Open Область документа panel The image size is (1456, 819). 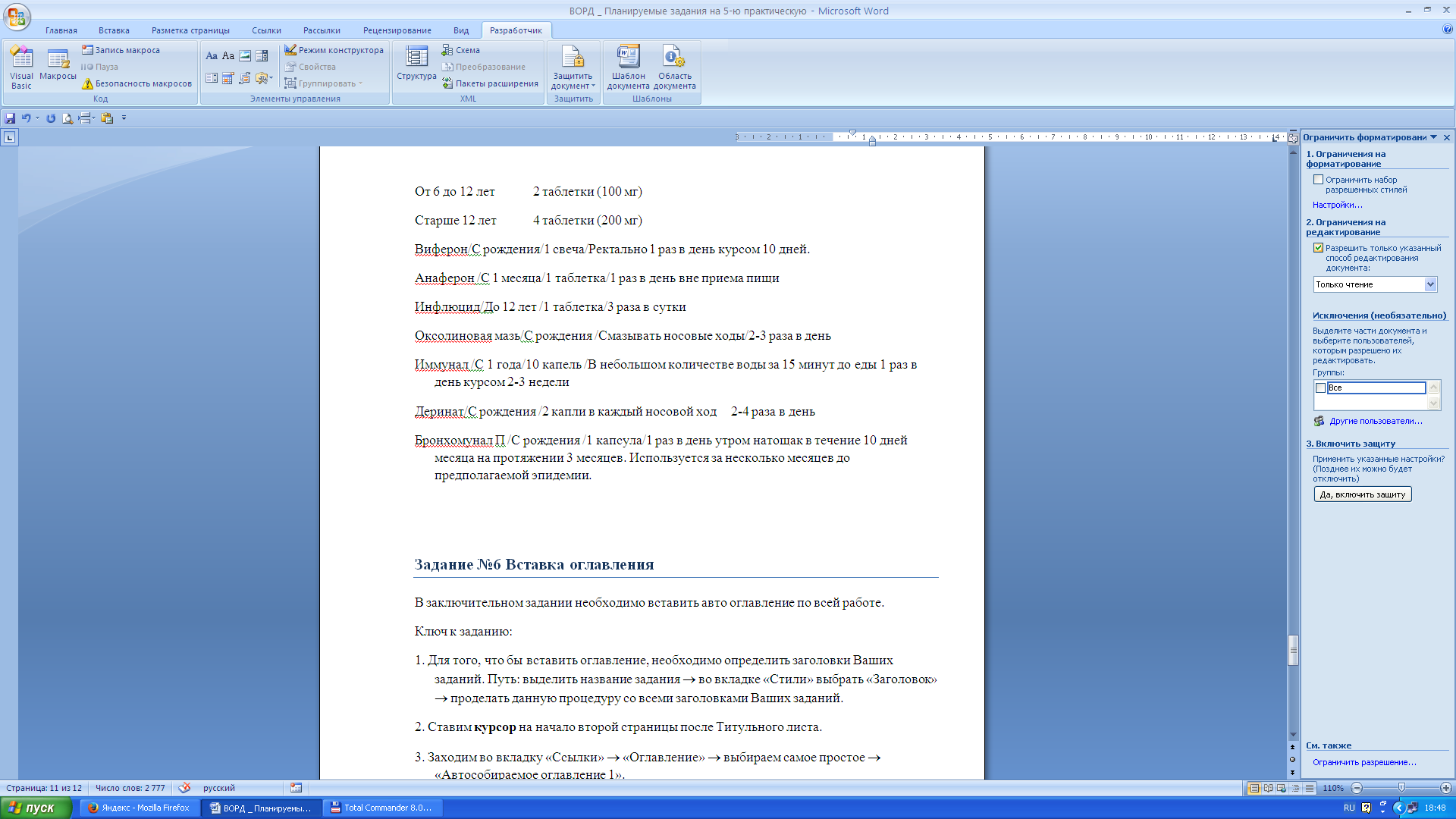point(674,67)
